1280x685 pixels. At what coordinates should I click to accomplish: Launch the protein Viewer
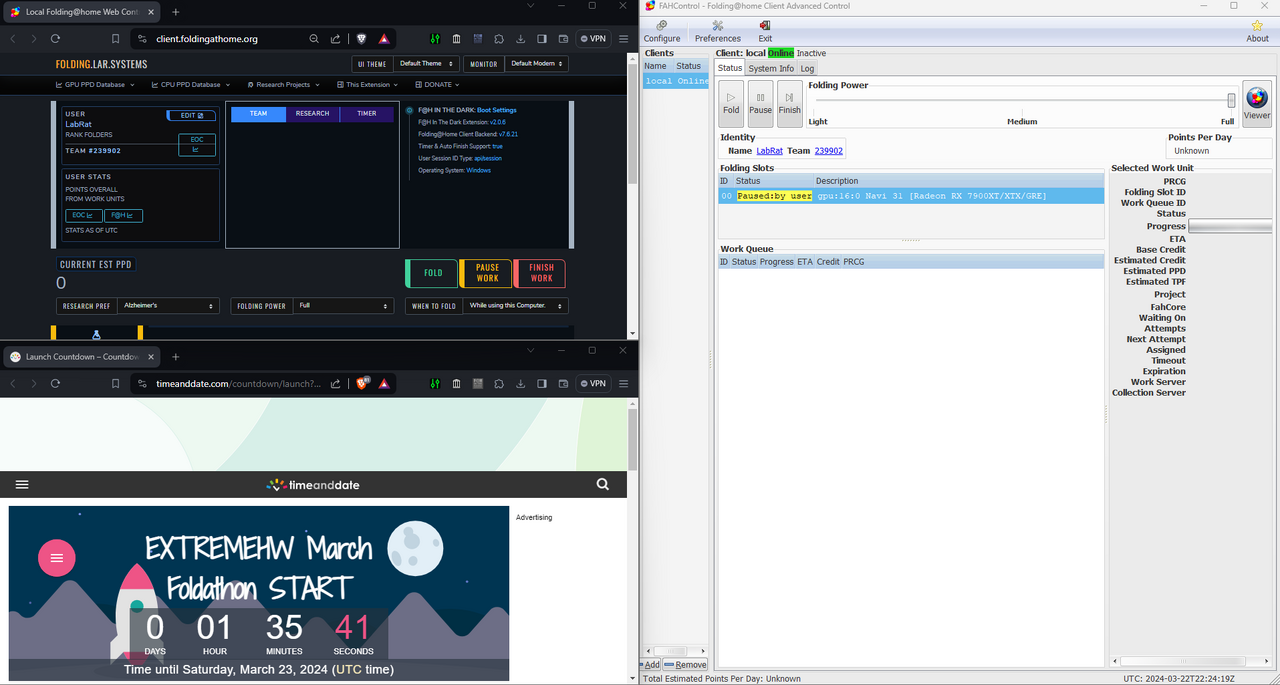[x=1256, y=103]
